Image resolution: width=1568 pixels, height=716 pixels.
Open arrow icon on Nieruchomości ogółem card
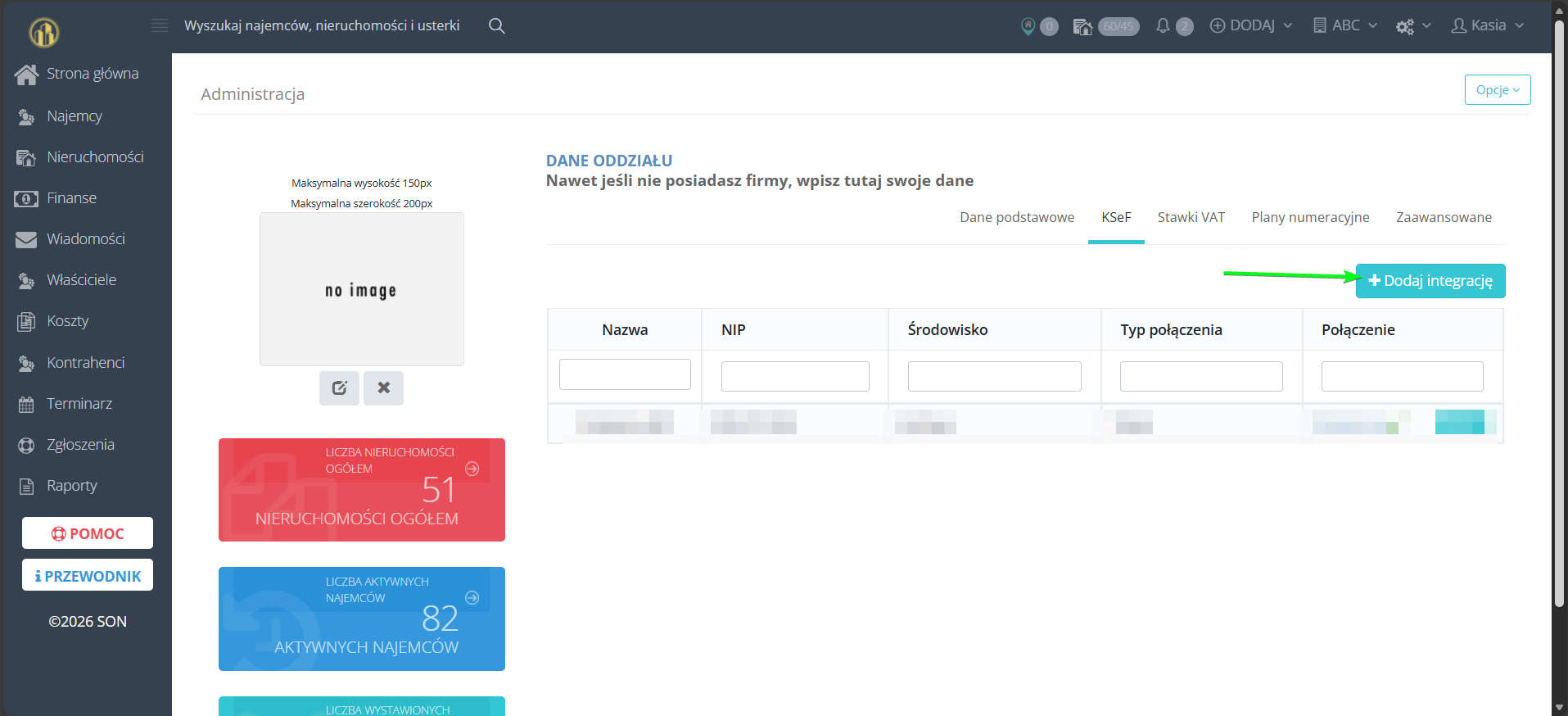[472, 469]
